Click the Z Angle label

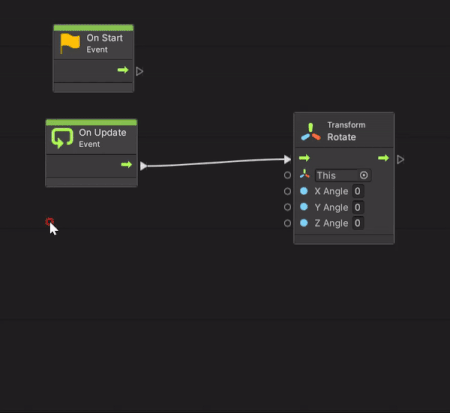(x=331, y=223)
